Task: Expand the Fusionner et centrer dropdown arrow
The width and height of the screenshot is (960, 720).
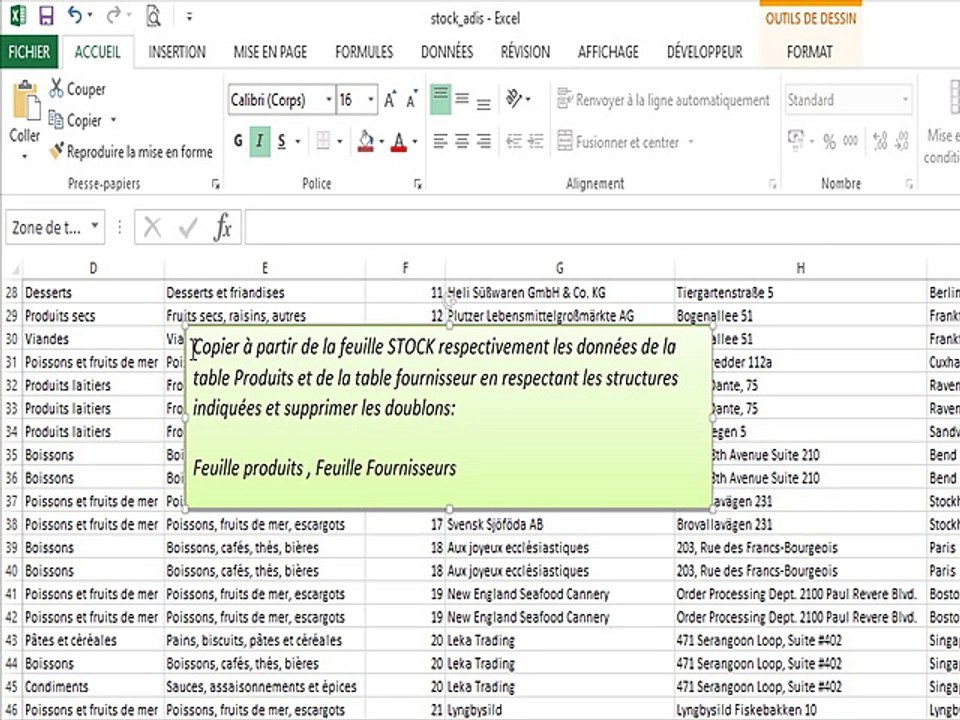Action: tap(691, 142)
